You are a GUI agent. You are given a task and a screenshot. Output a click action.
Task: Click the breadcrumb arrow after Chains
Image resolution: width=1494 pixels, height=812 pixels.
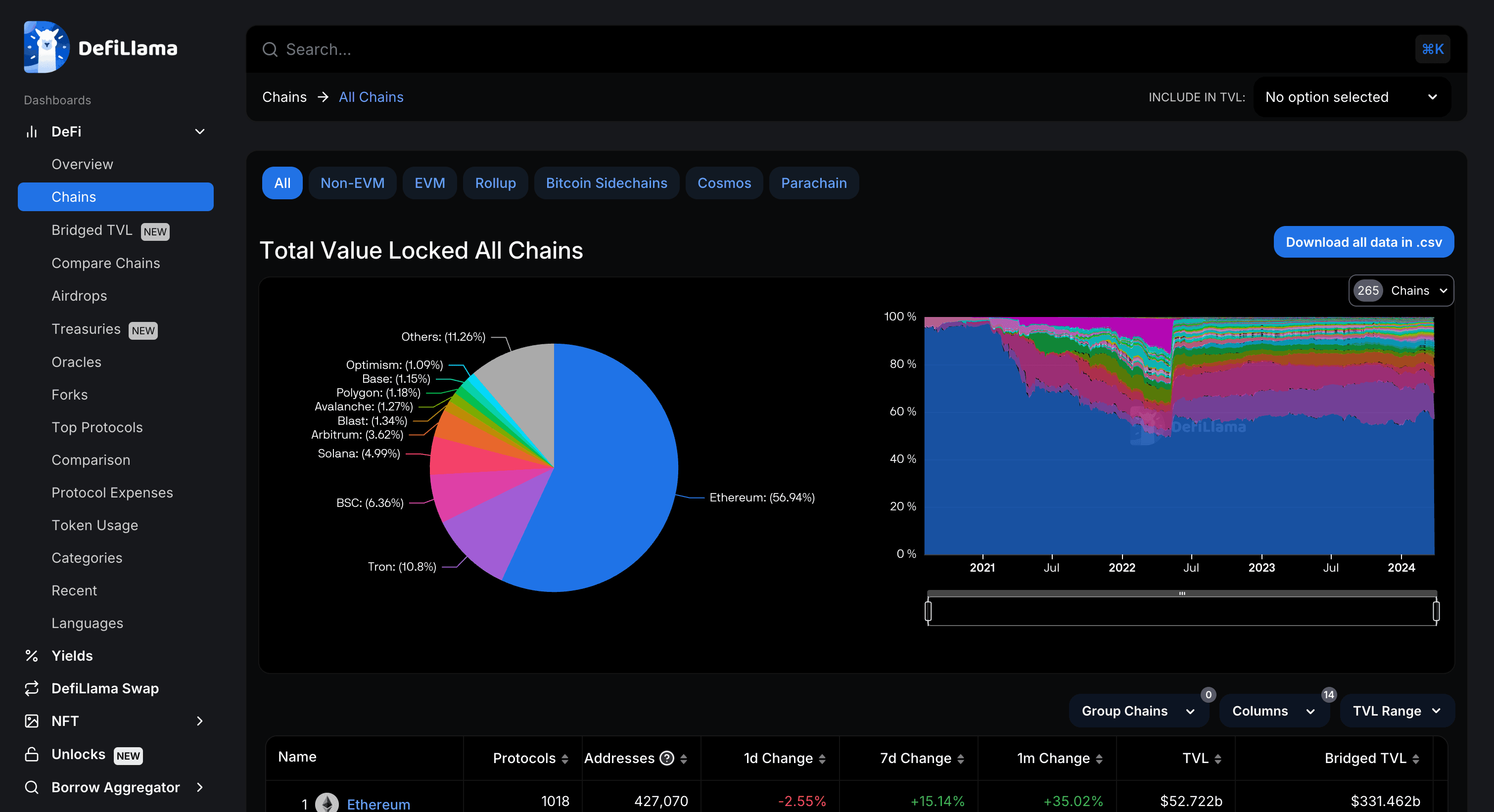coord(323,97)
